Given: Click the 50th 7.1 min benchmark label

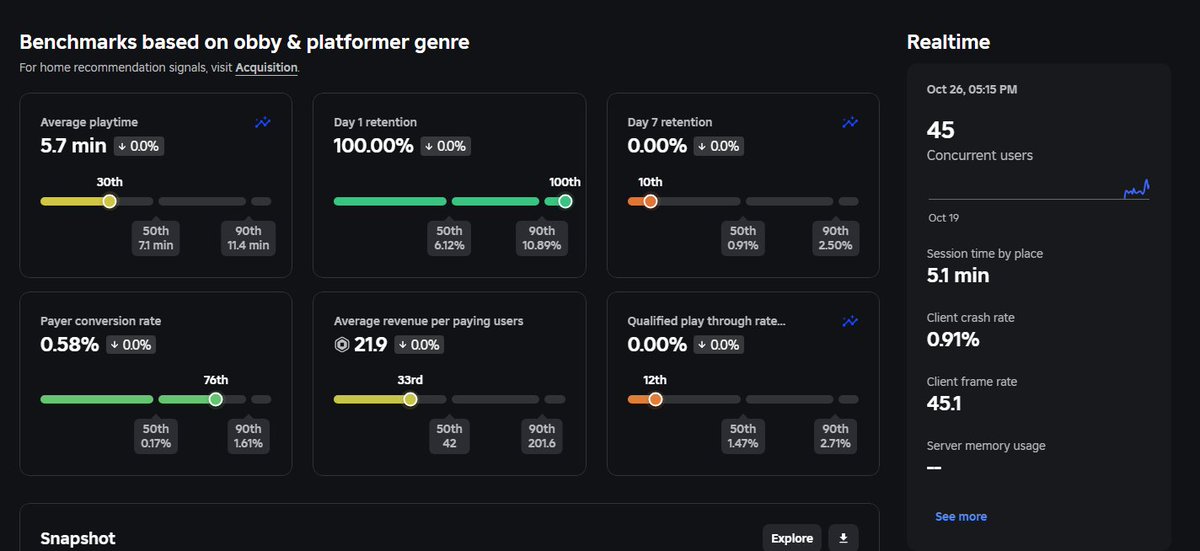Looking at the screenshot, I should (x=156, y=238).
